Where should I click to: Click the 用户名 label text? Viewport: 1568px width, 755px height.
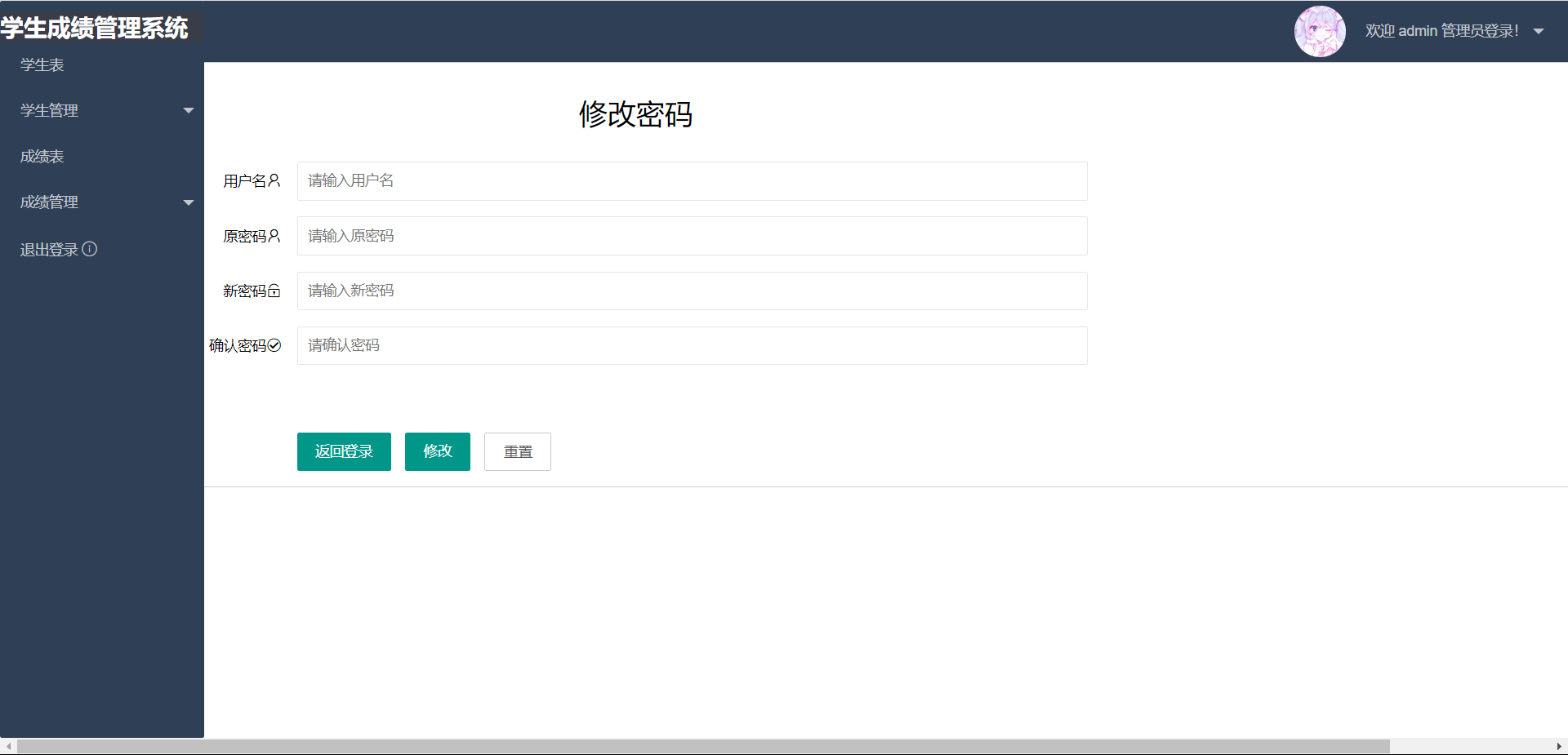tap(245, 181)
